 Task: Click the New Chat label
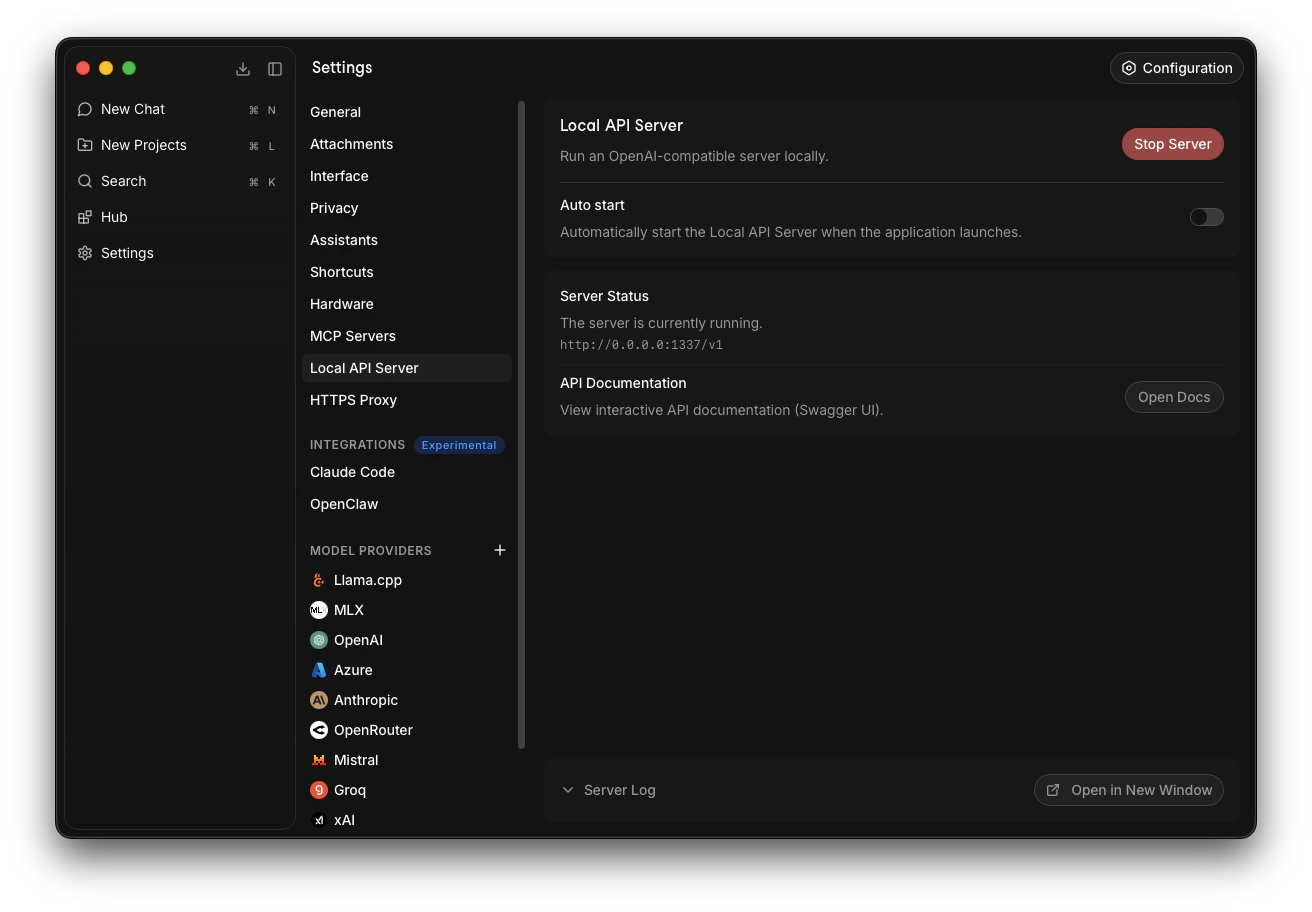pos(133,109)
